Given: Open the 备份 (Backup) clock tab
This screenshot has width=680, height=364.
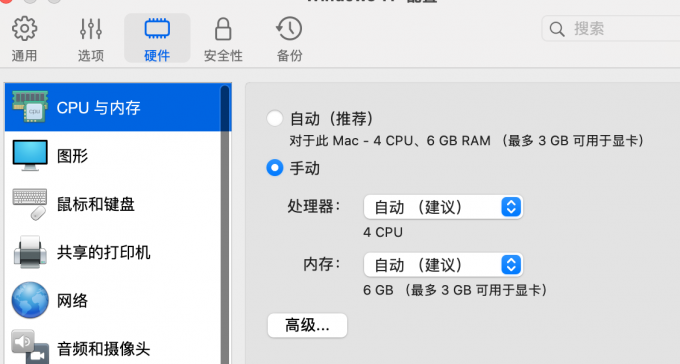Looking at the screenshot, I should [x=289, y=39].
